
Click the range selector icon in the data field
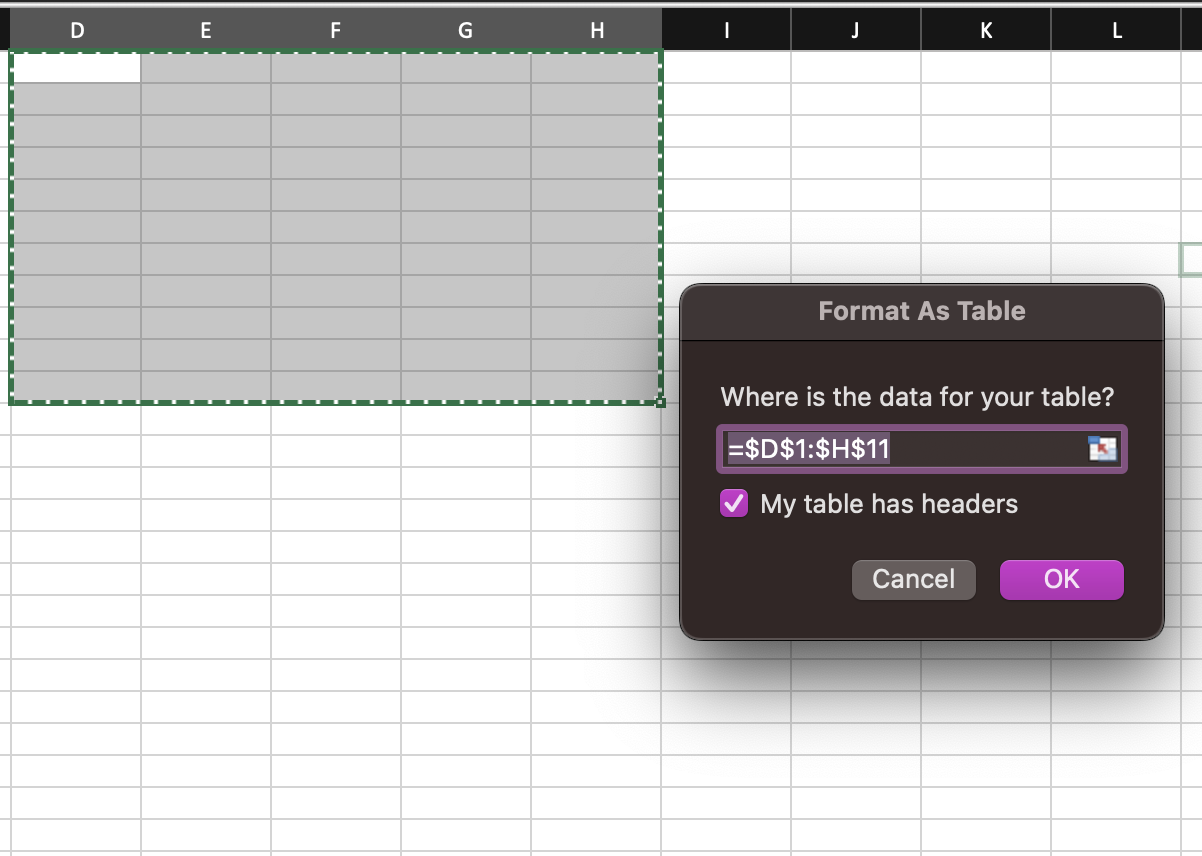pos(1101,449)
